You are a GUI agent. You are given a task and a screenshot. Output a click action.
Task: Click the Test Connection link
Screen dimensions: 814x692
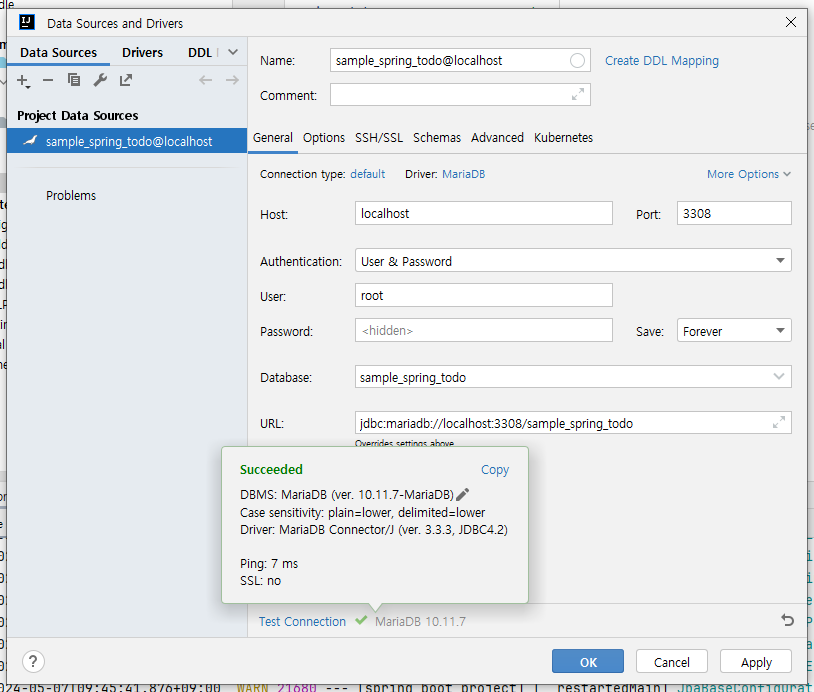click(x=302, y=621)
